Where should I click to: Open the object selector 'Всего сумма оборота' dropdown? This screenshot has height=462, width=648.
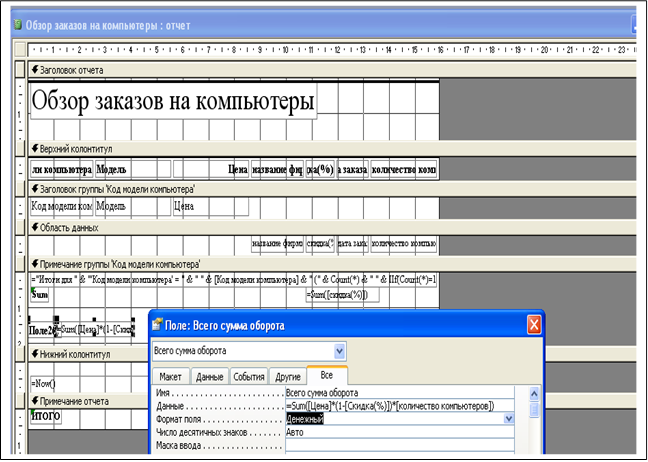click(339, 351)
